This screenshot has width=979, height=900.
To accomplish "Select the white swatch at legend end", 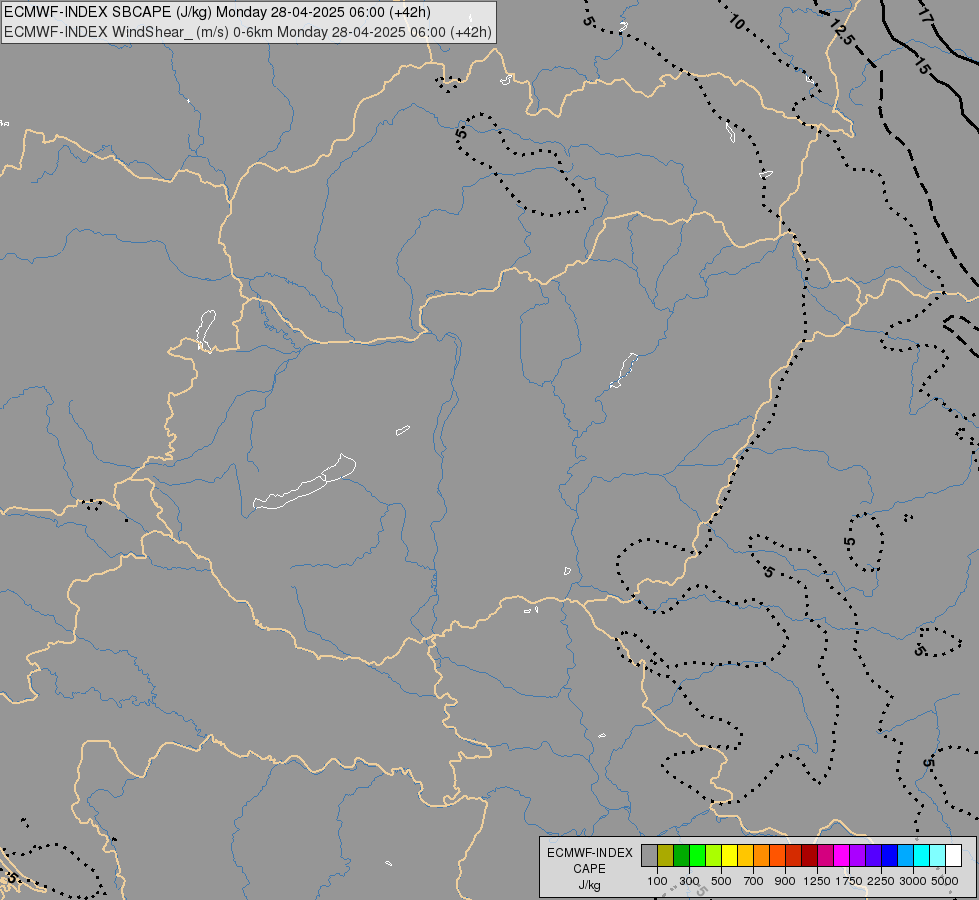I will (x=953, y=856).
